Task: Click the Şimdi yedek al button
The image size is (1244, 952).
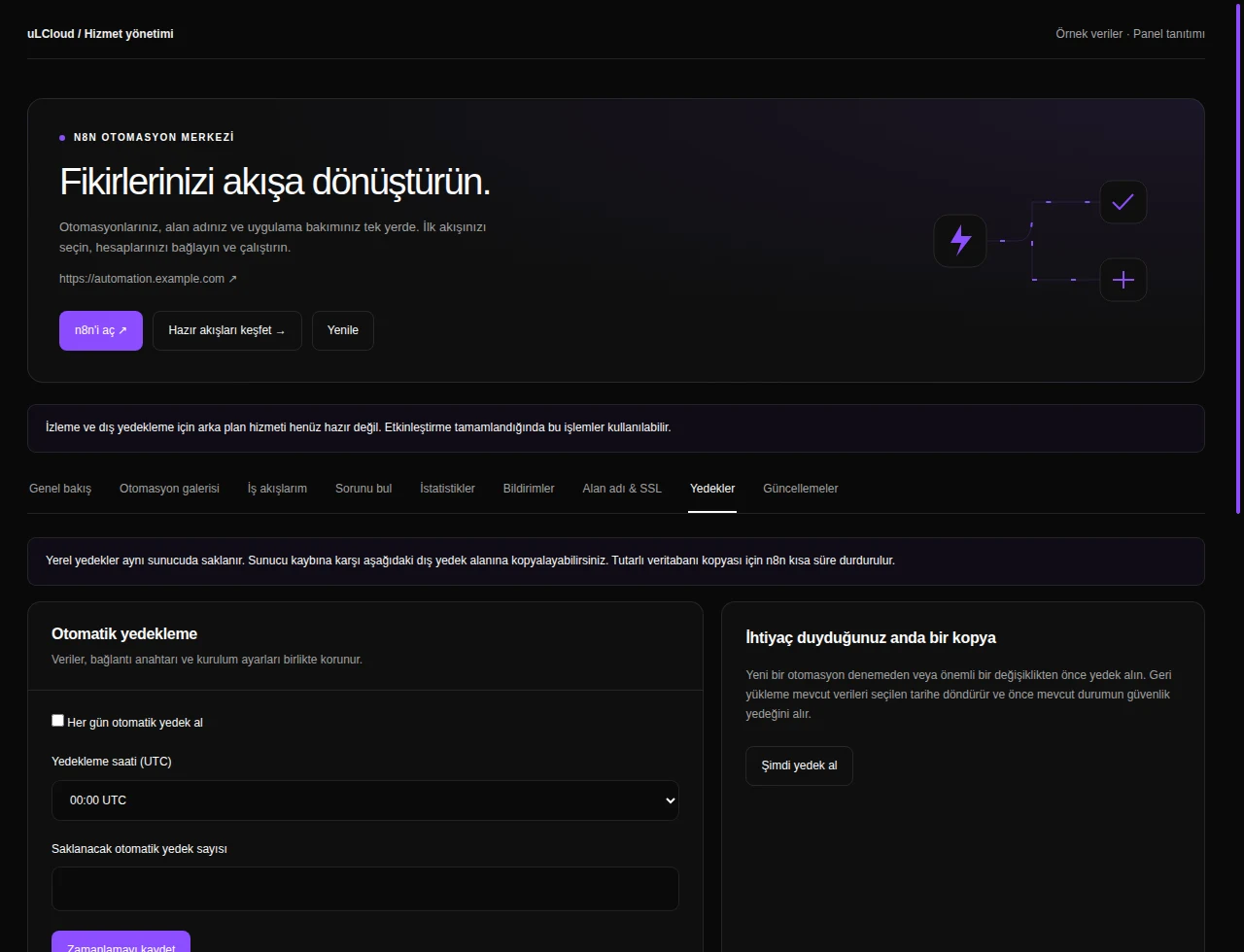Action: coord(799,765)
